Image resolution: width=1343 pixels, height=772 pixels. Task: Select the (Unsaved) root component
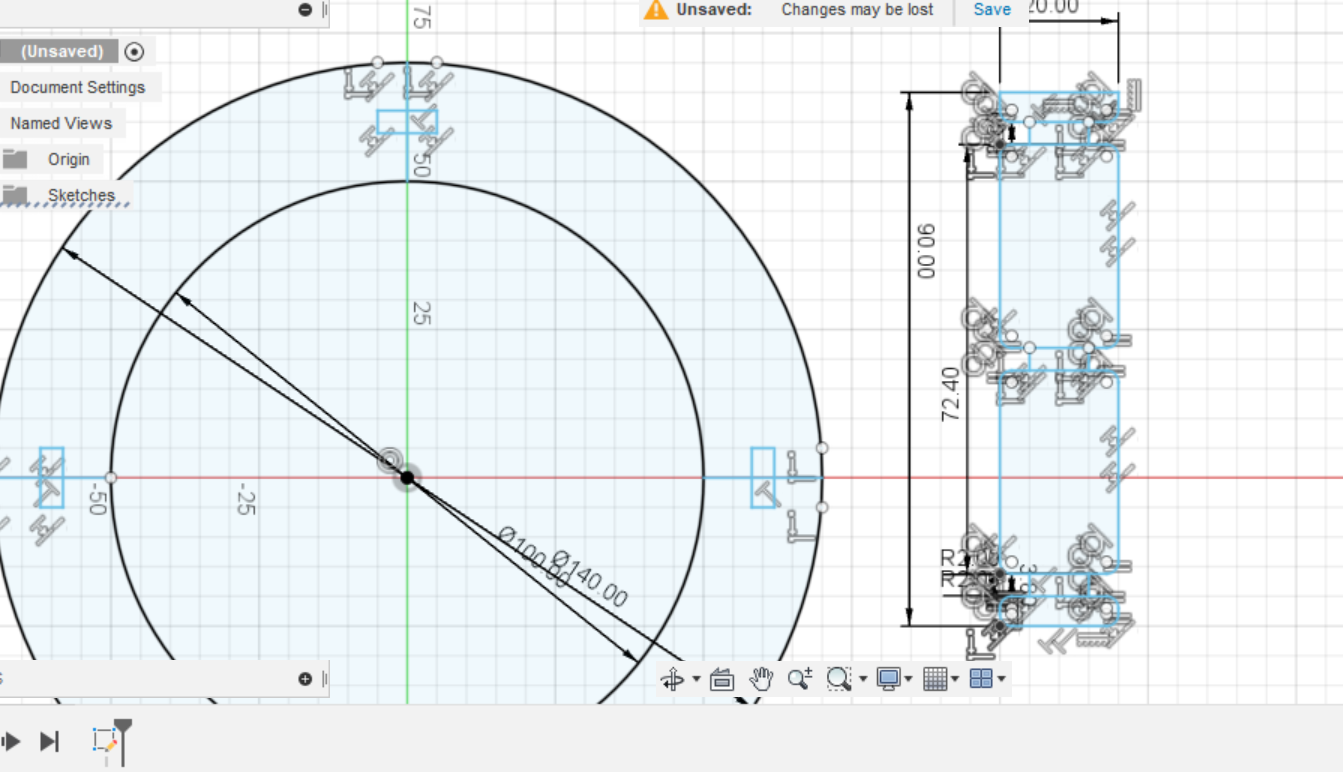click(x=62, y=51)
